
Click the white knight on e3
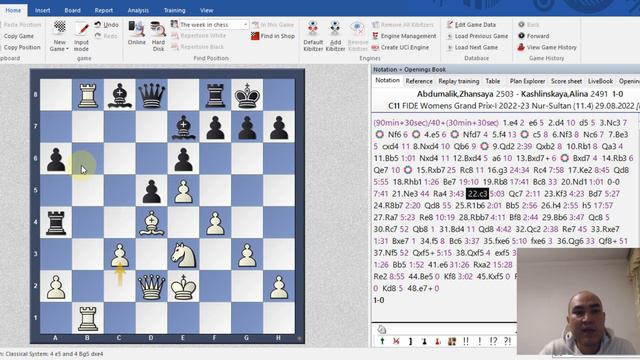183,254
